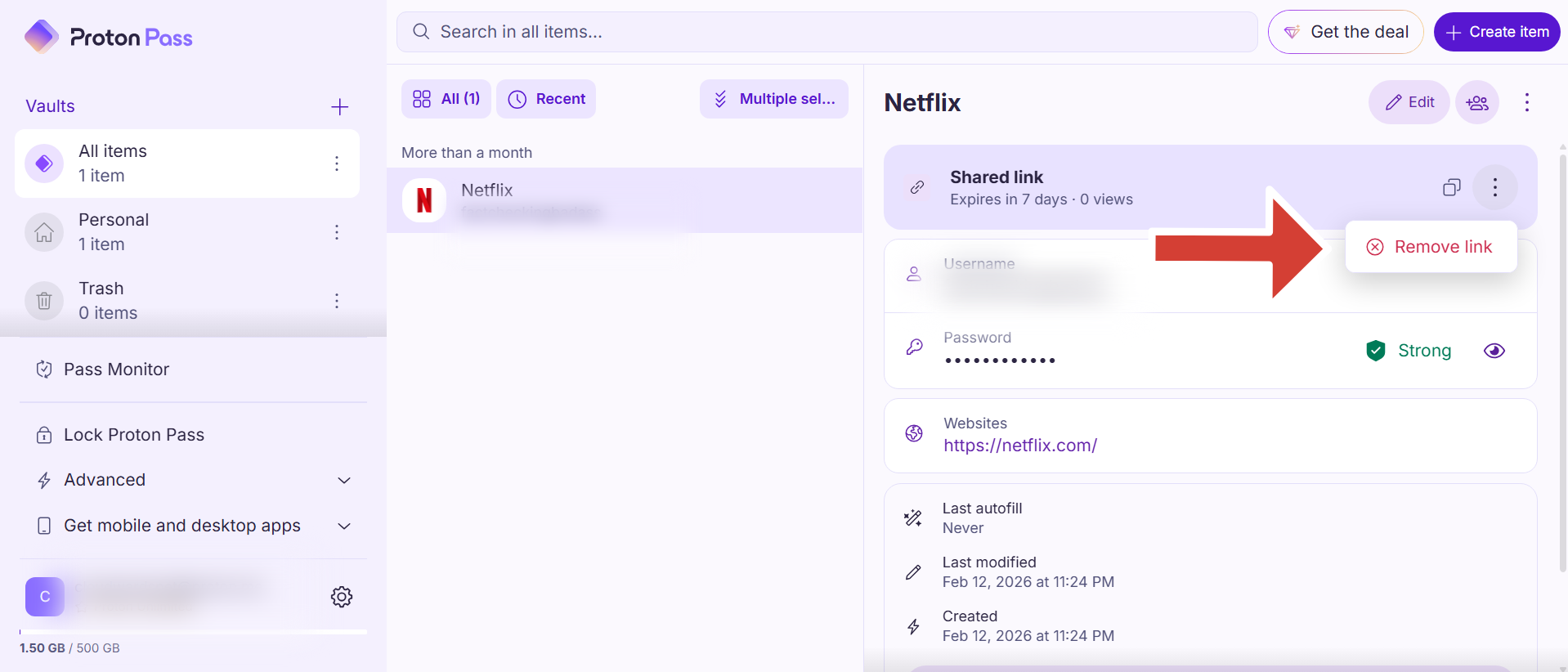Expand Get mobile and desktop apps

344,526
